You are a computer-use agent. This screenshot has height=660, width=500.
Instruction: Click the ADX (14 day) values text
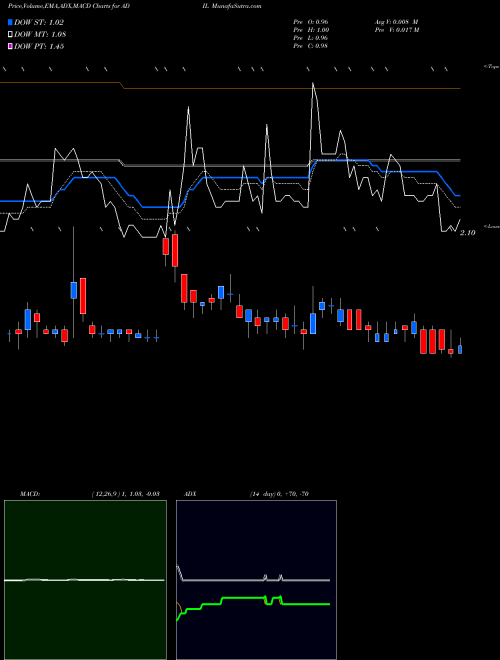[279, 494]
